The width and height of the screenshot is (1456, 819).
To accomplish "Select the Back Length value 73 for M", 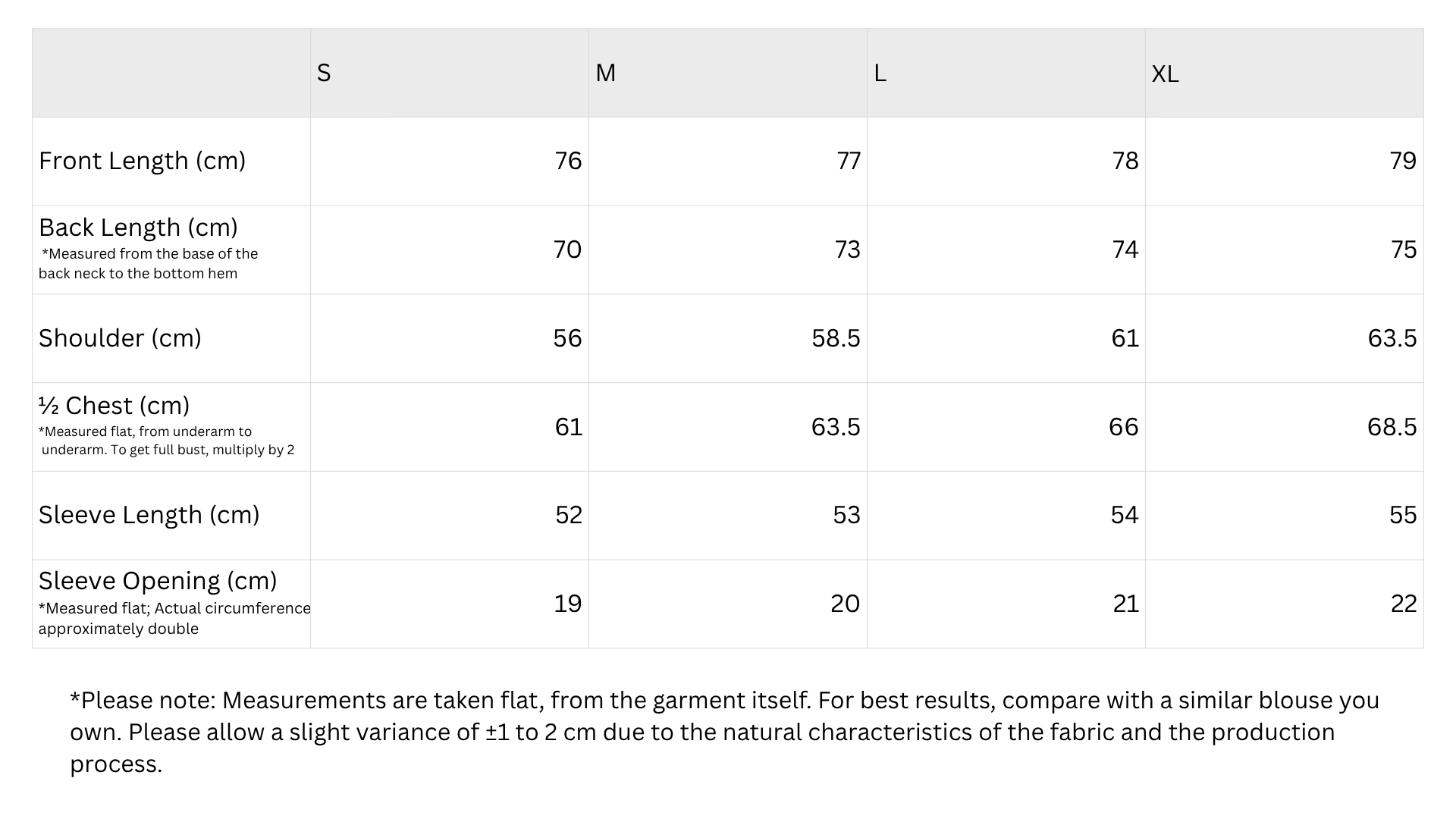I will click(x=847, y=249).
